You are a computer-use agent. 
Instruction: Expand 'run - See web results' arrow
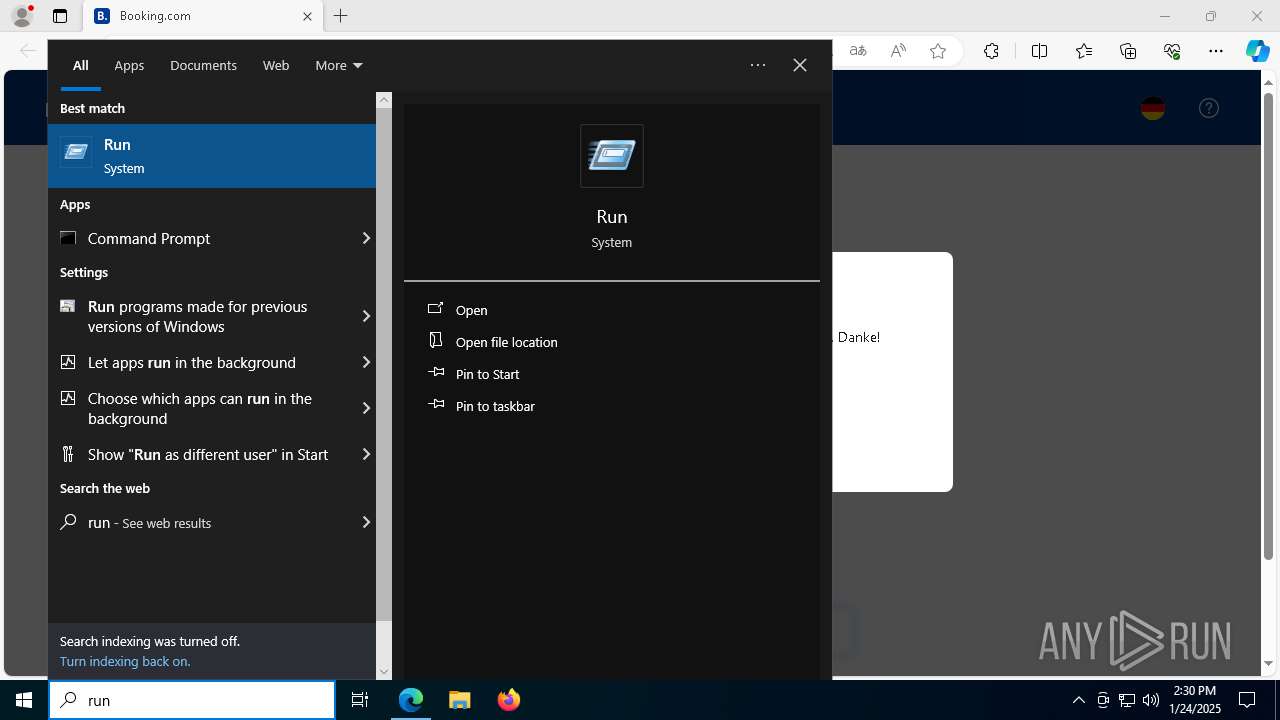[x=366, y=522]
